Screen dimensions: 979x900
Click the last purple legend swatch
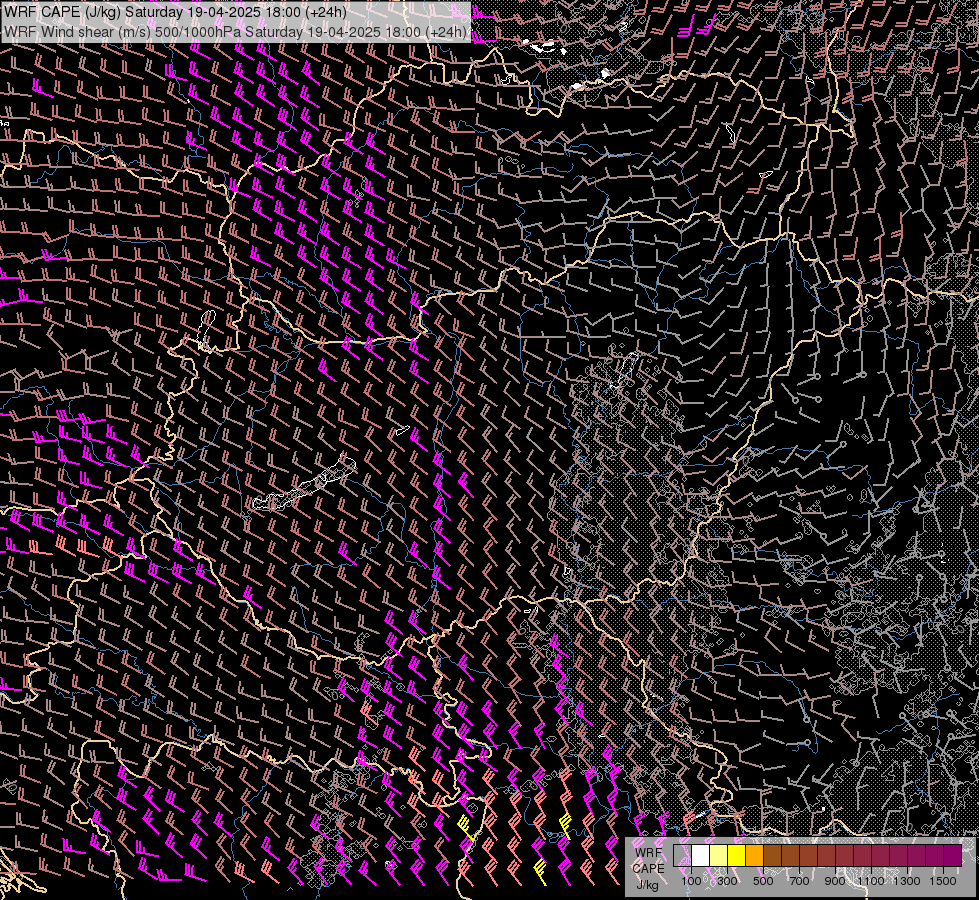point(952,856)
